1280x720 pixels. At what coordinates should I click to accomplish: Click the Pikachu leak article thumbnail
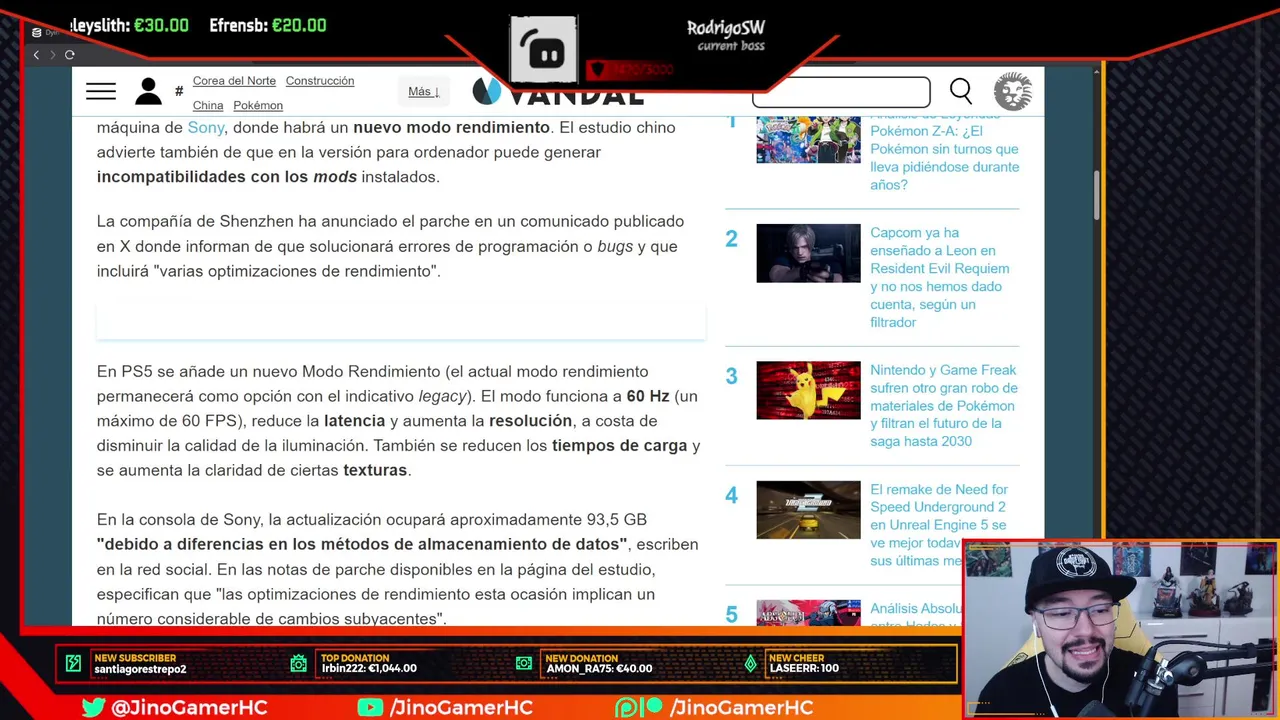[808, 390]
